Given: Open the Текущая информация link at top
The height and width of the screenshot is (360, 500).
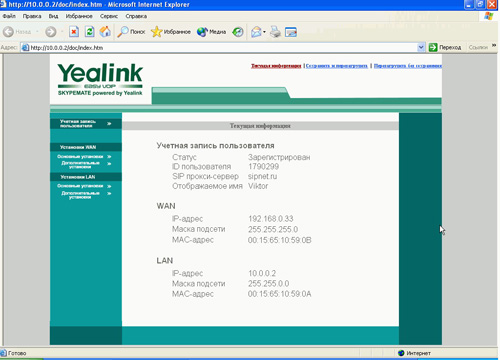Looking at the screenshot, I should pos(276,66).
